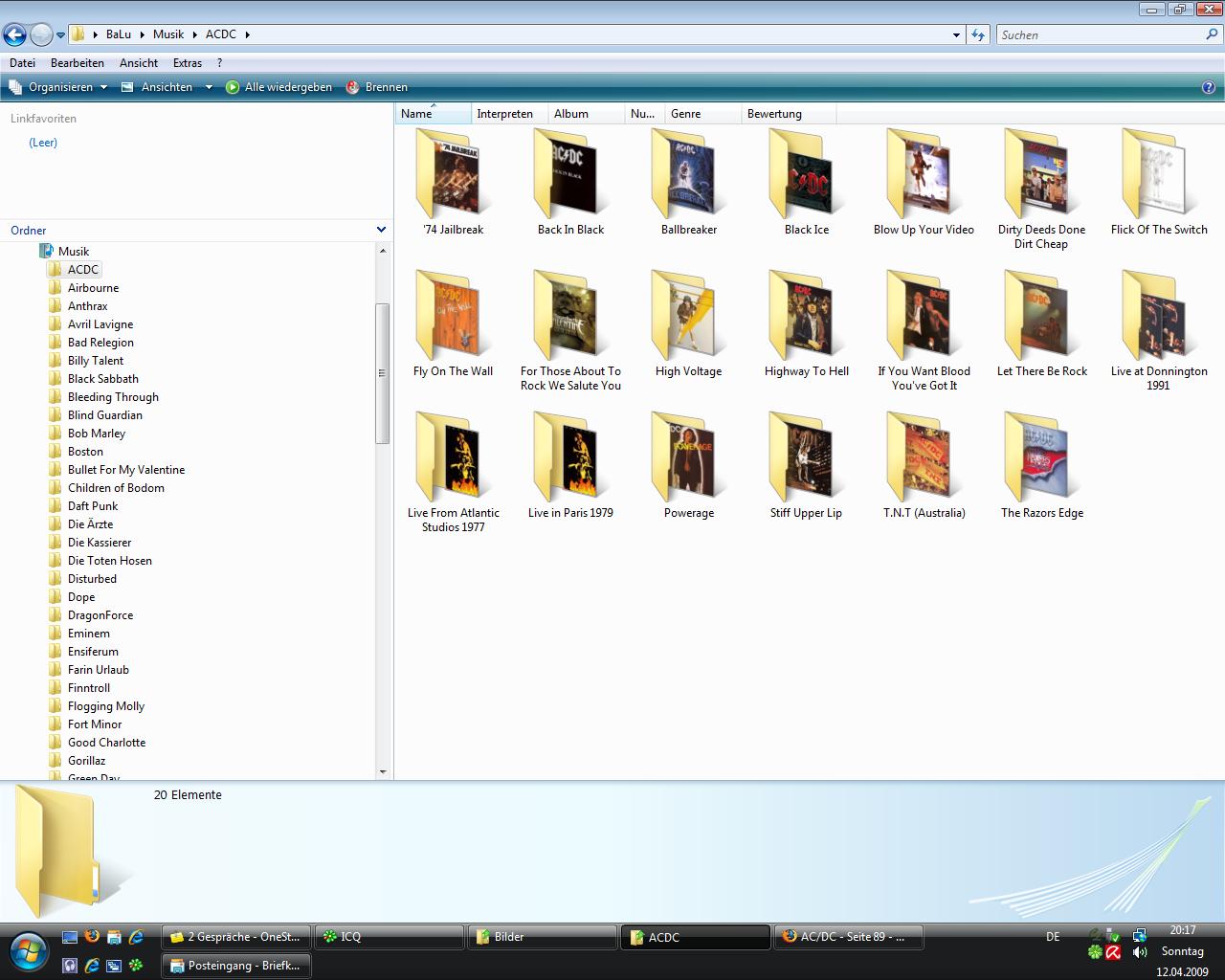1225x980 pixels.
Task: Select Children of Bodom tree folder
Action: point(116,488)
